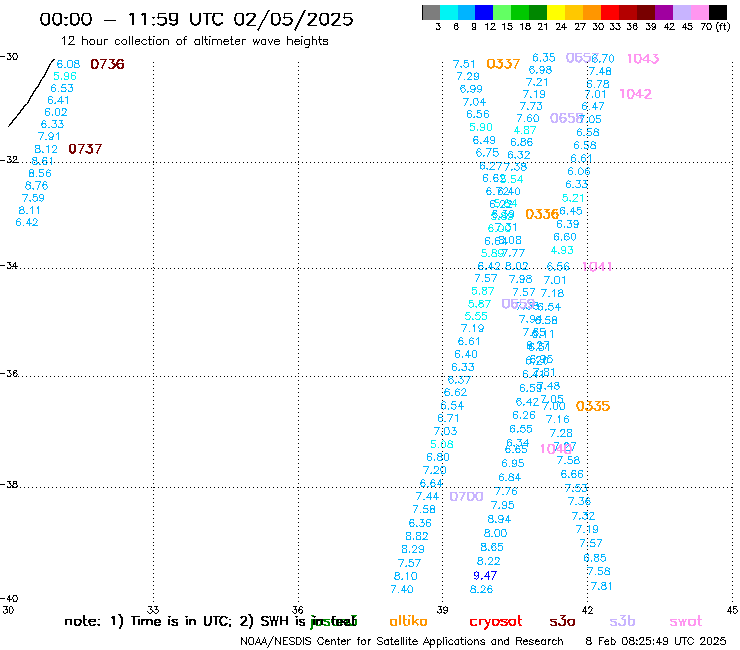Click the longitude axis label '45'
Image resolution: width=740 pixels, height=650 pixels.
[x=732, y=610]
